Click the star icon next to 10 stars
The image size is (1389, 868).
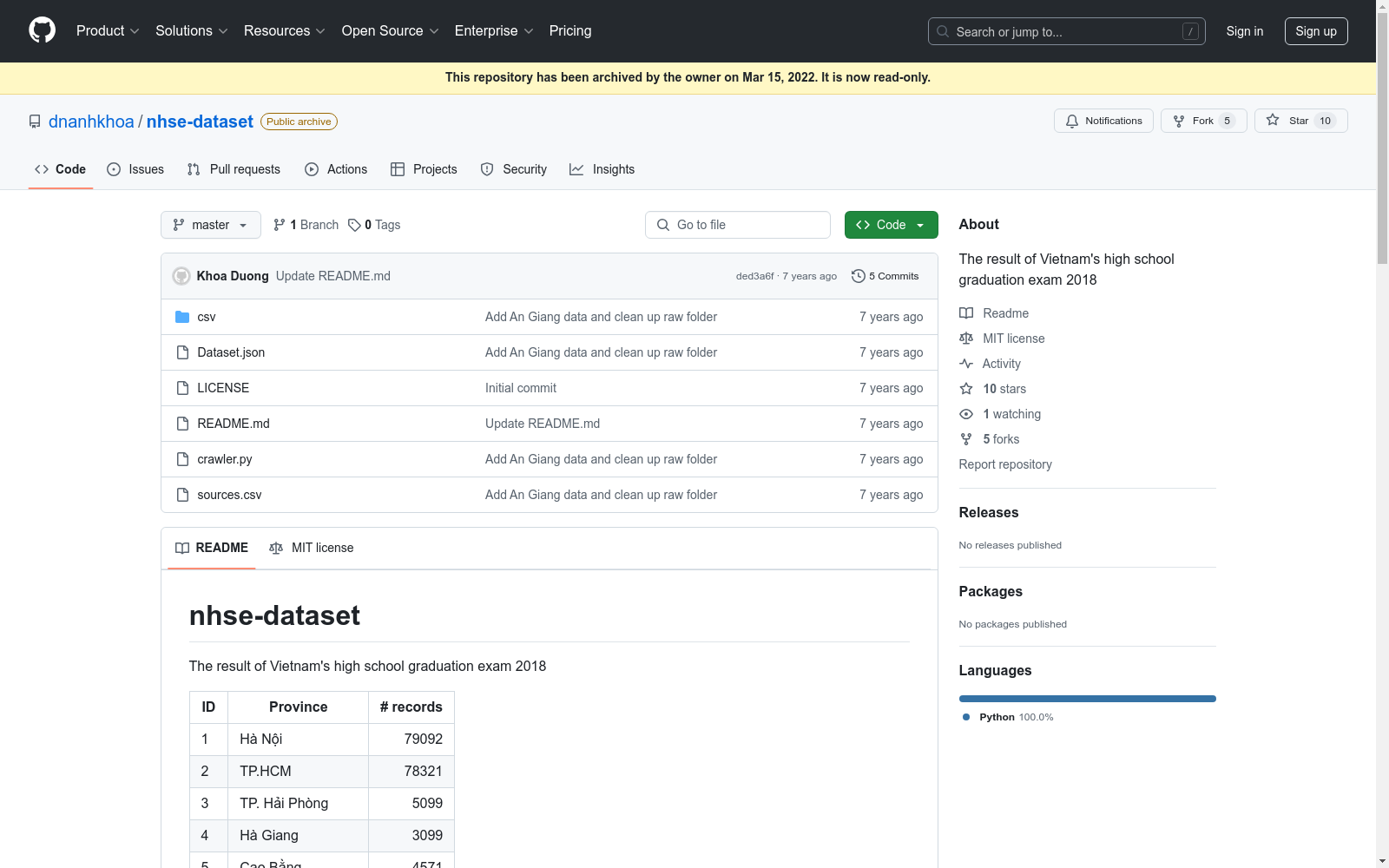966,389
